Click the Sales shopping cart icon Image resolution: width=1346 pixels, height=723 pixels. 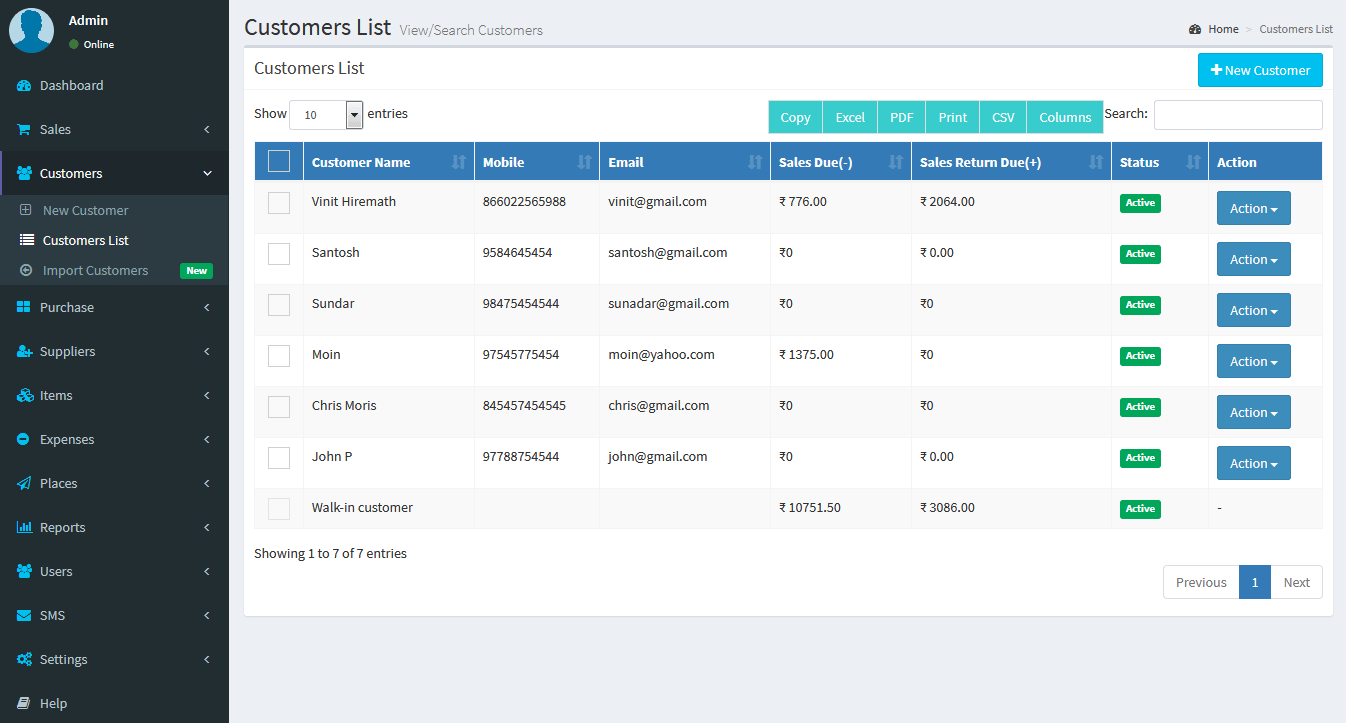[x=24, y=130]
